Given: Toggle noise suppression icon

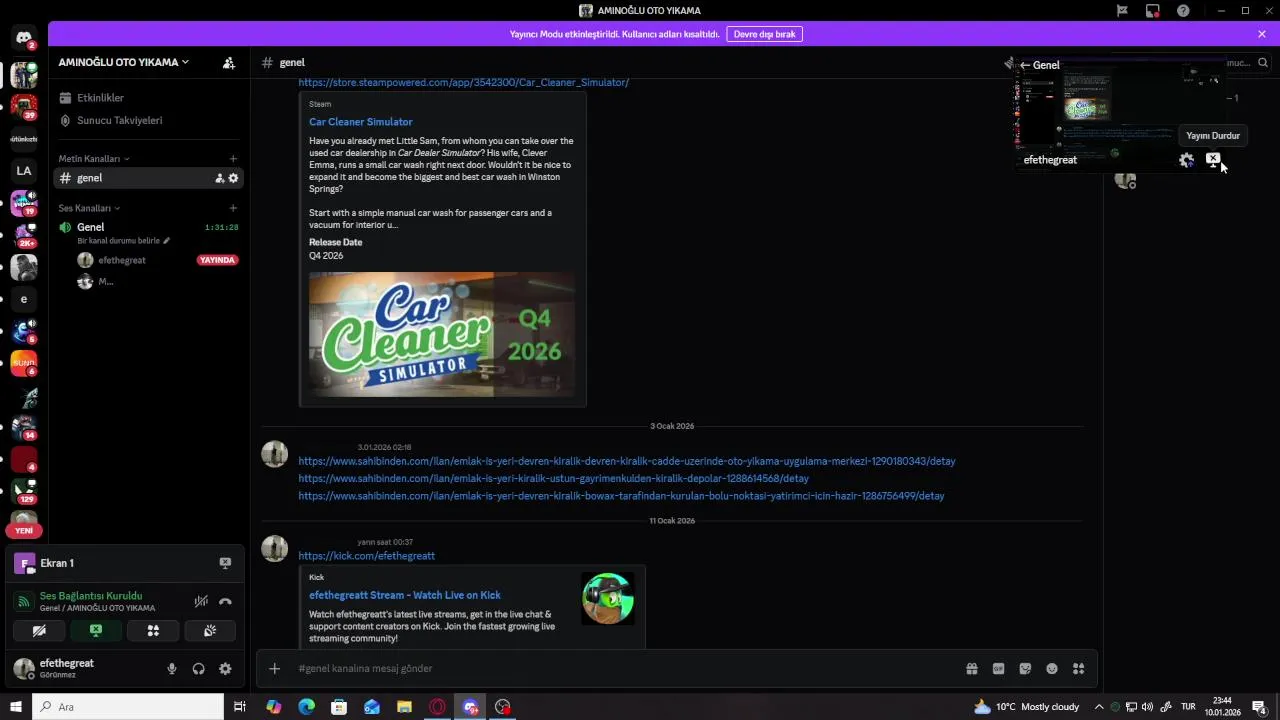Looking at the screenshot, I should coord(201,601).
